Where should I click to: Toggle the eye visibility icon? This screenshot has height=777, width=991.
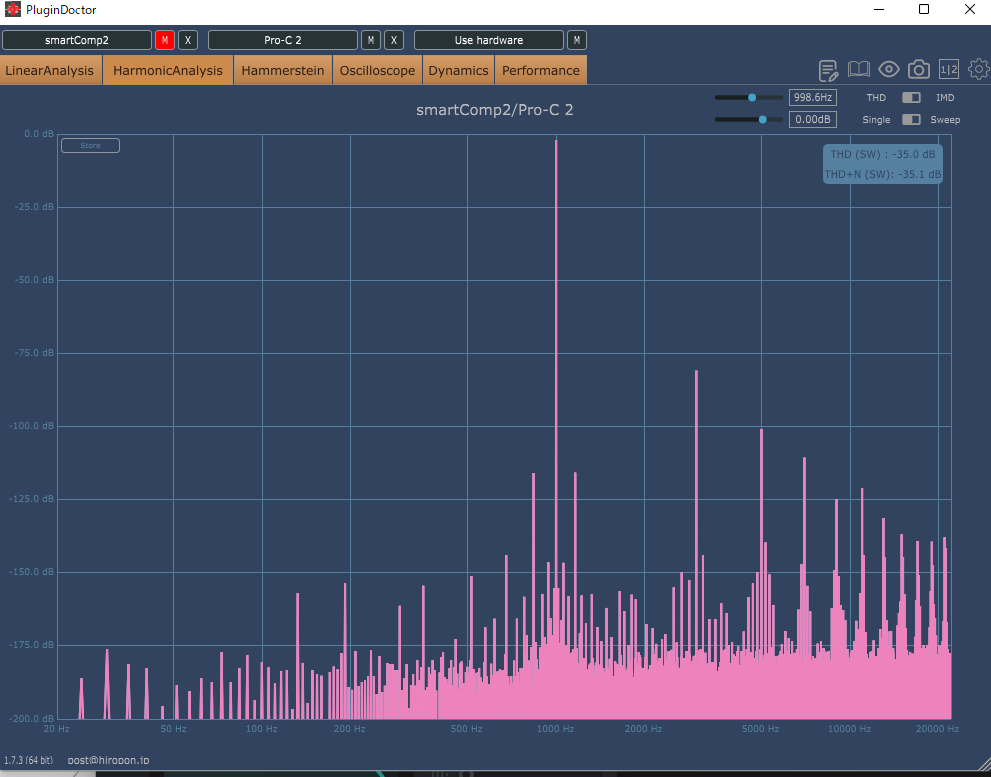[x=889, y=70]
